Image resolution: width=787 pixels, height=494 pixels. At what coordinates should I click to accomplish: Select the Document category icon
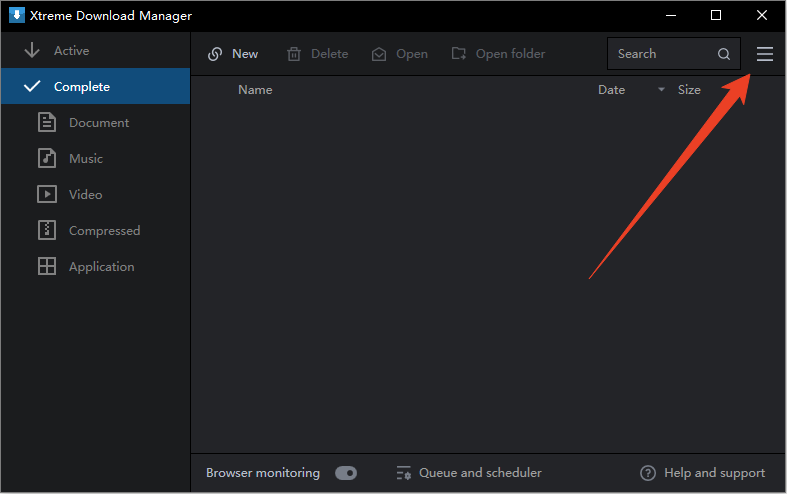47,123
